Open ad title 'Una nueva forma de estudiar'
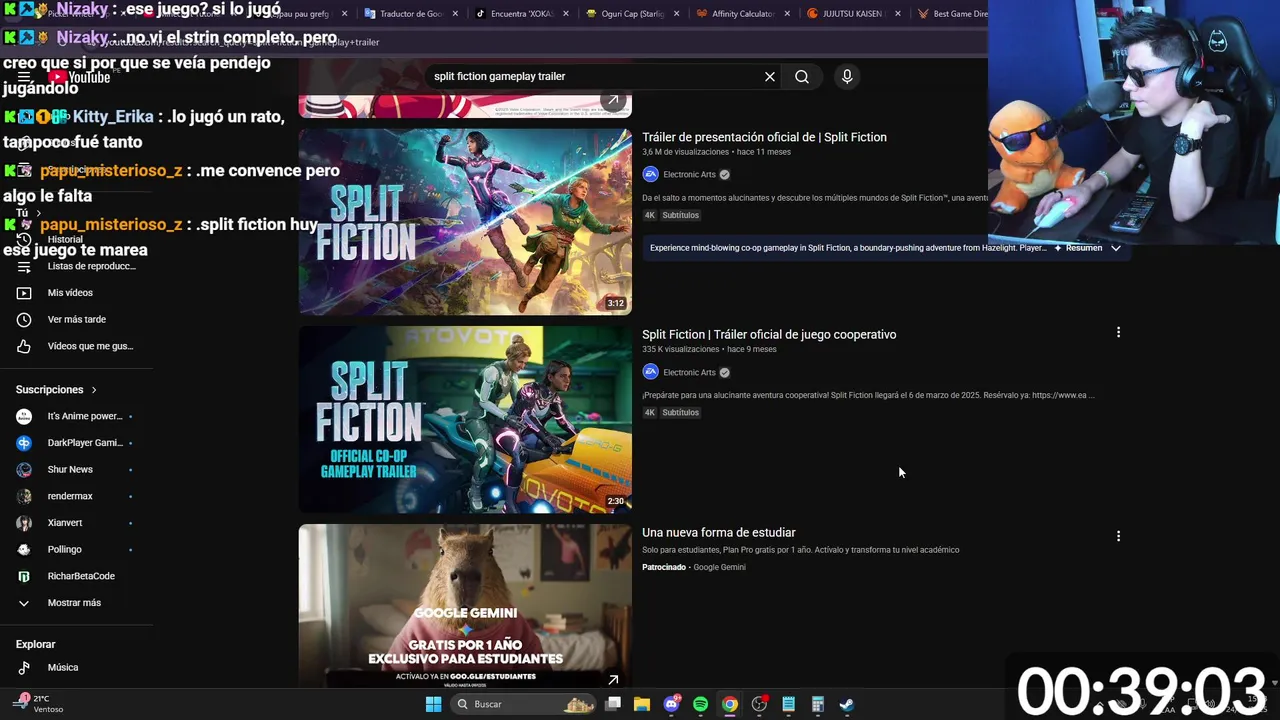1280x720 pixels. (x=719, y=533)
